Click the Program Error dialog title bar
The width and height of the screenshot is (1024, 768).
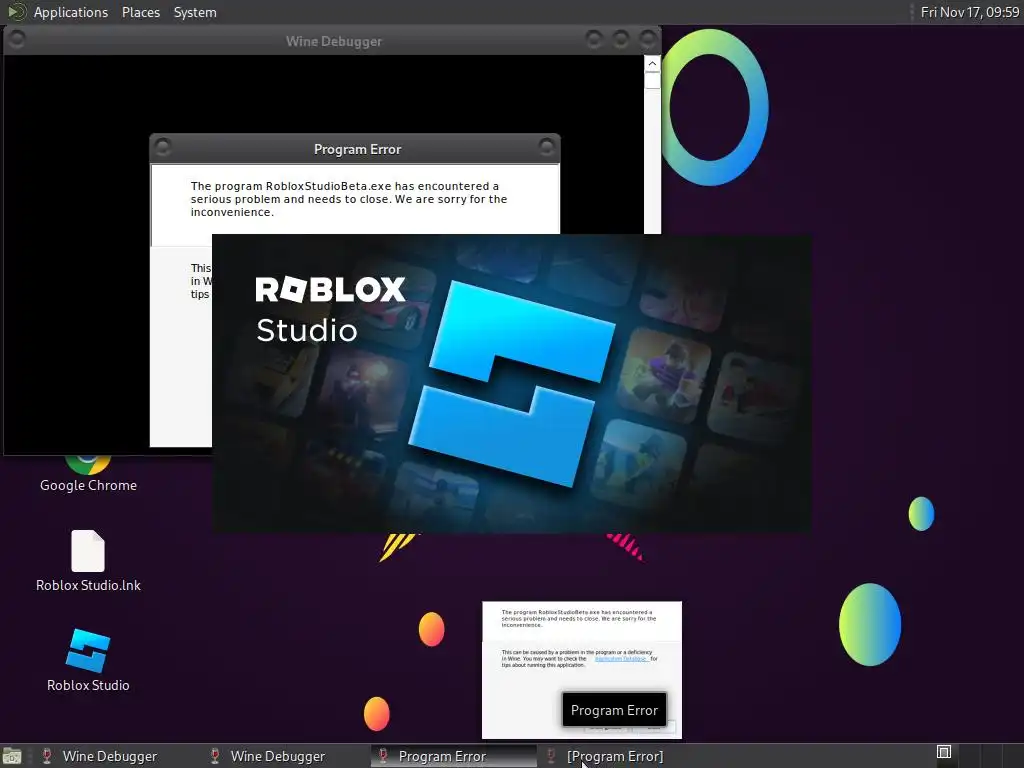(355, 149)
